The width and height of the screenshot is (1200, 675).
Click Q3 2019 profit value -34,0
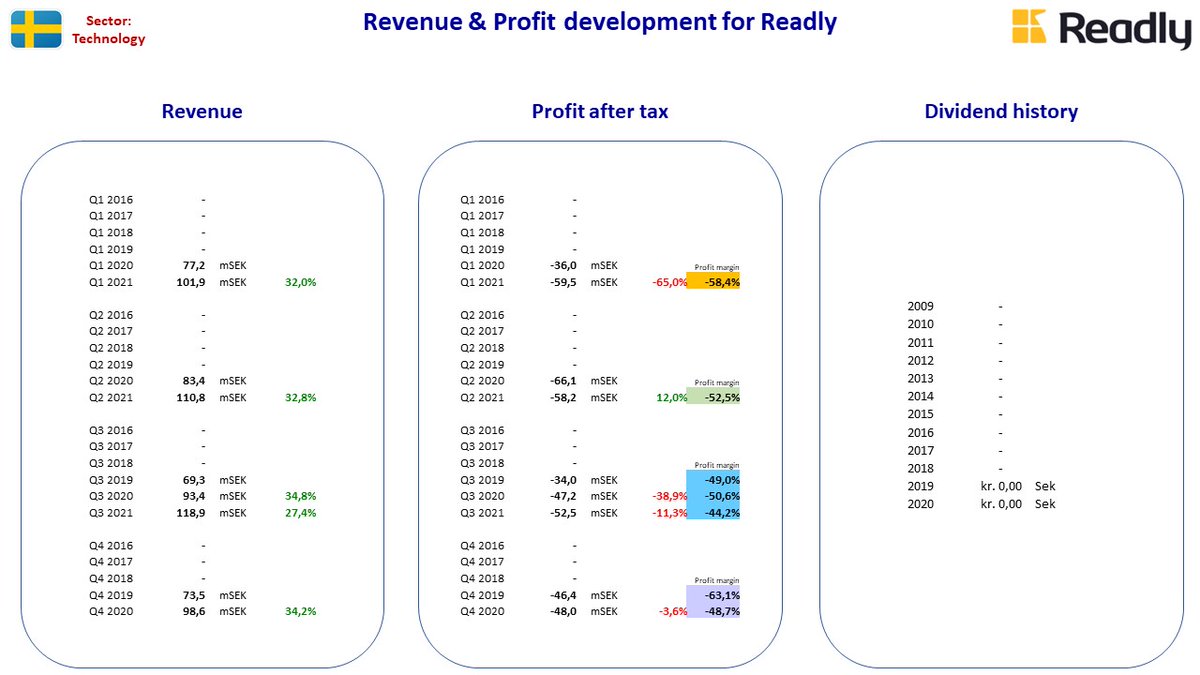[x=563, y=480]
